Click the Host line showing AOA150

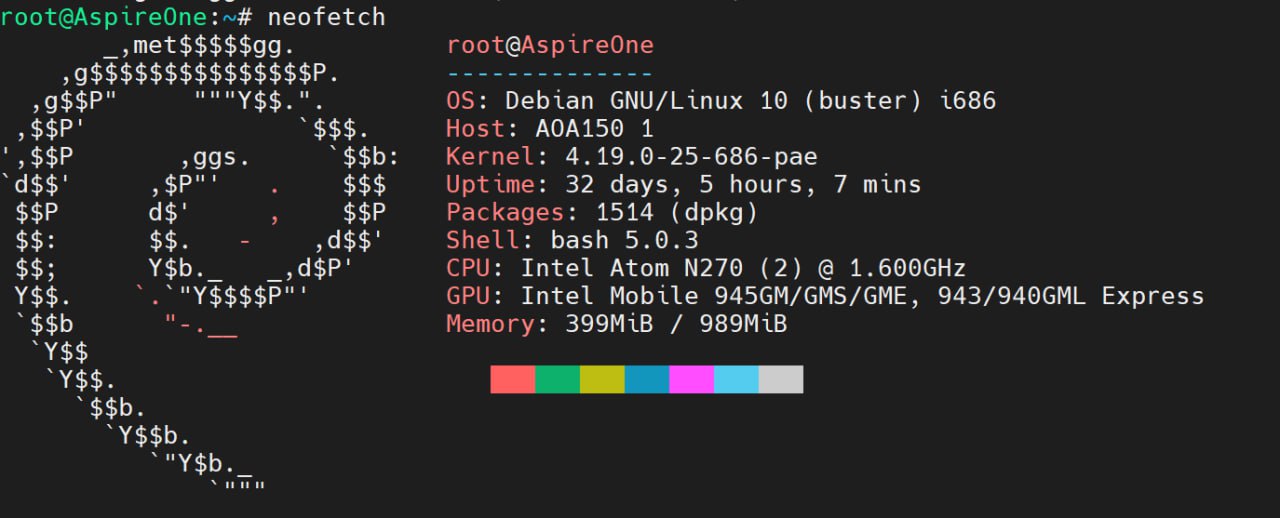click(550, 129)
